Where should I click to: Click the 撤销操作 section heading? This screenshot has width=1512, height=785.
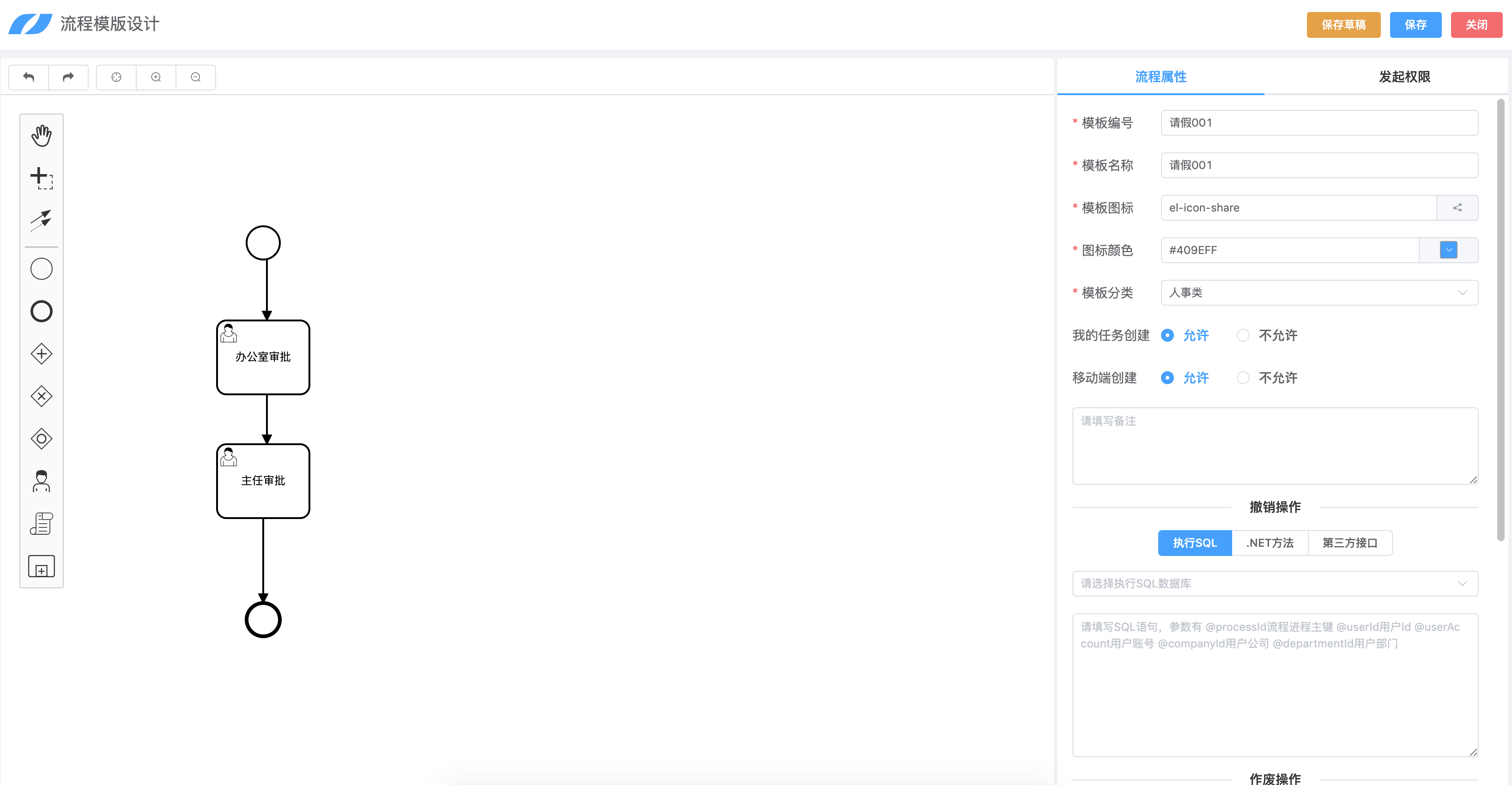[1275, 507]
